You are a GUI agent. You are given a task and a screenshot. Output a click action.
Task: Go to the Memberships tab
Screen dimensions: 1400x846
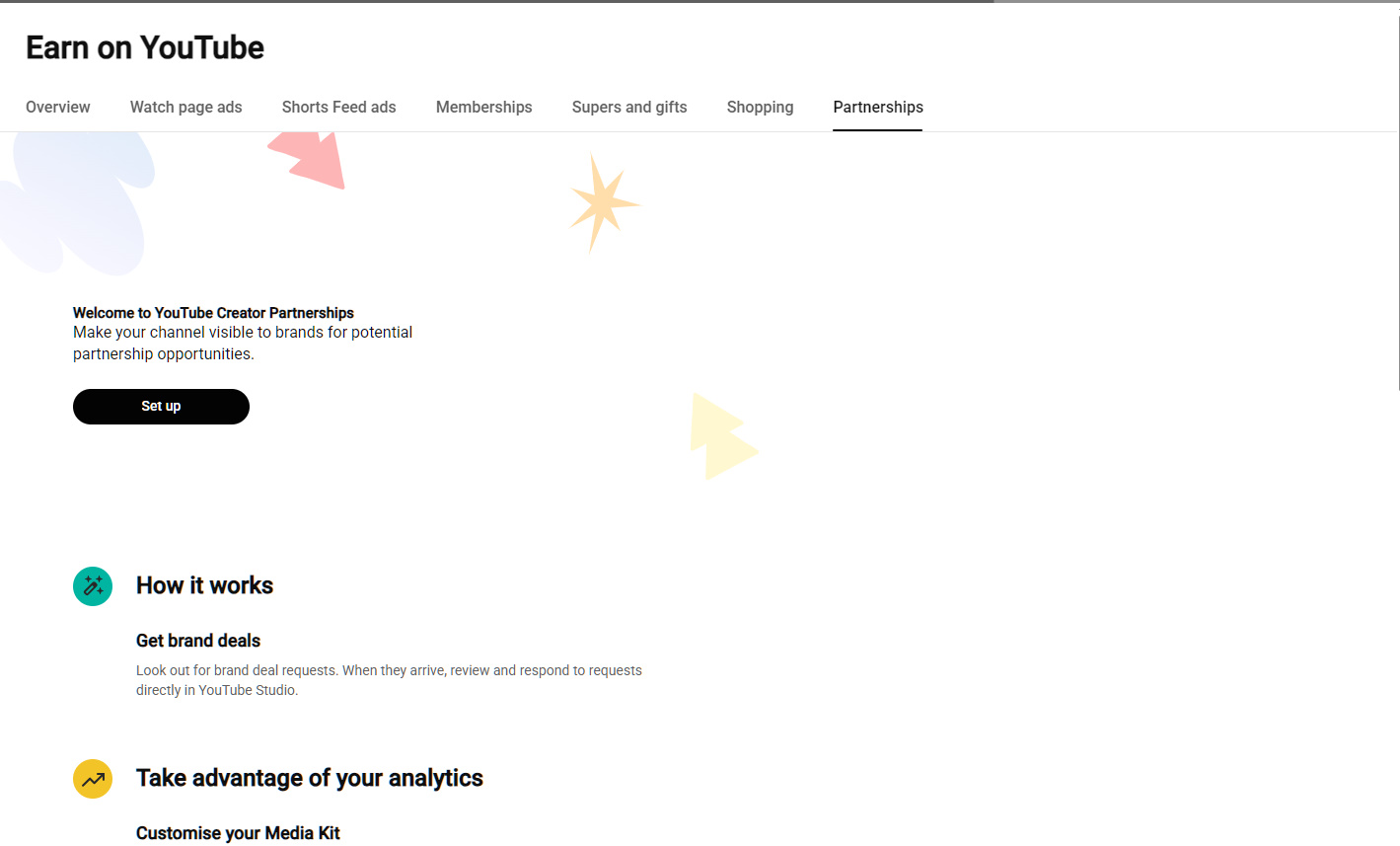pyautogui.click(x=483, y=107)
